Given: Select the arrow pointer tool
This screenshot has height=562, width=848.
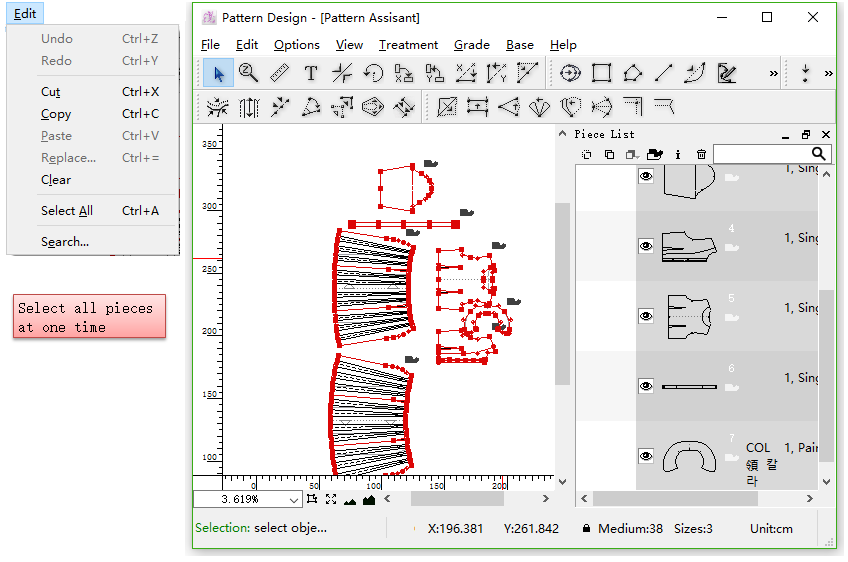Looking at the screenshot, I should tap(218, 73).
